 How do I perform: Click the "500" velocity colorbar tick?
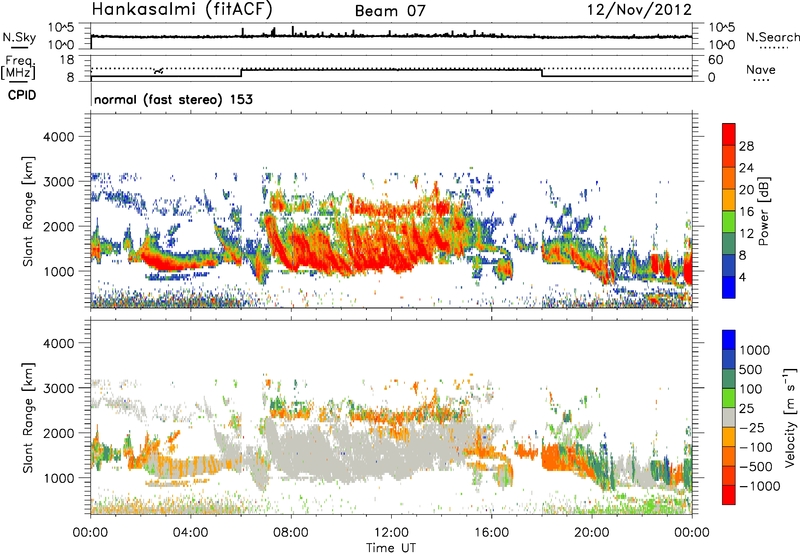(x=751, y=369)
